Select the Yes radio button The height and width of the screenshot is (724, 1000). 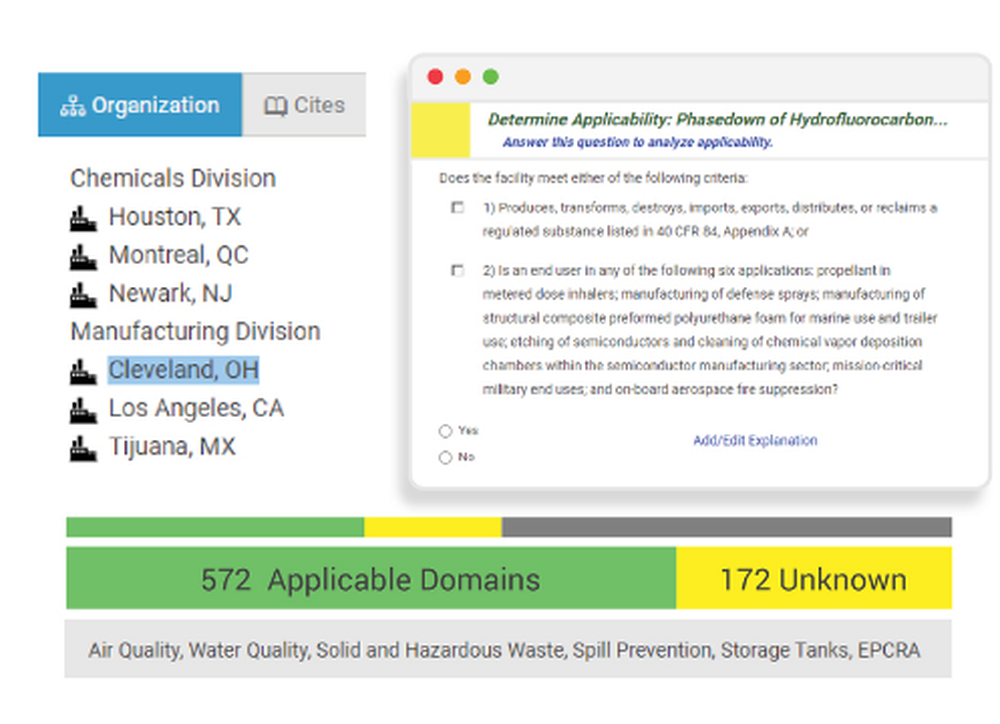click(444, 430)
